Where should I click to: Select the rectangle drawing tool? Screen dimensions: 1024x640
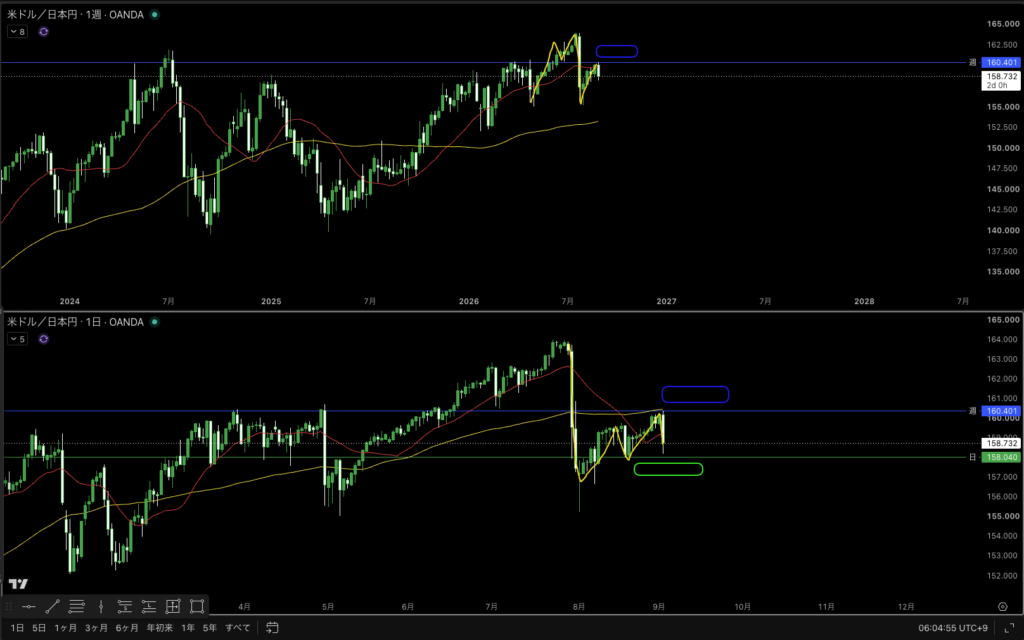(197, 607)
